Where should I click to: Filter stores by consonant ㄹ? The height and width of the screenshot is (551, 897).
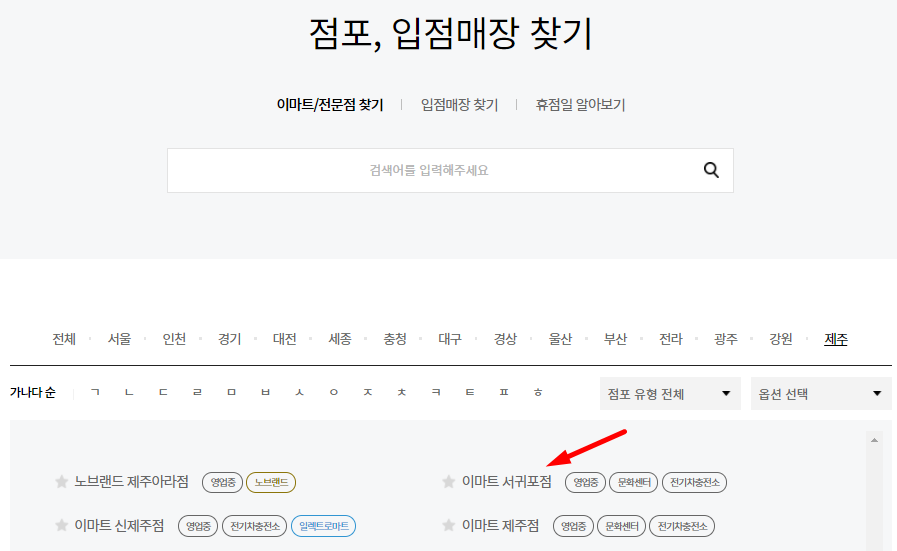pyautogui.click(x=197, y=393)
